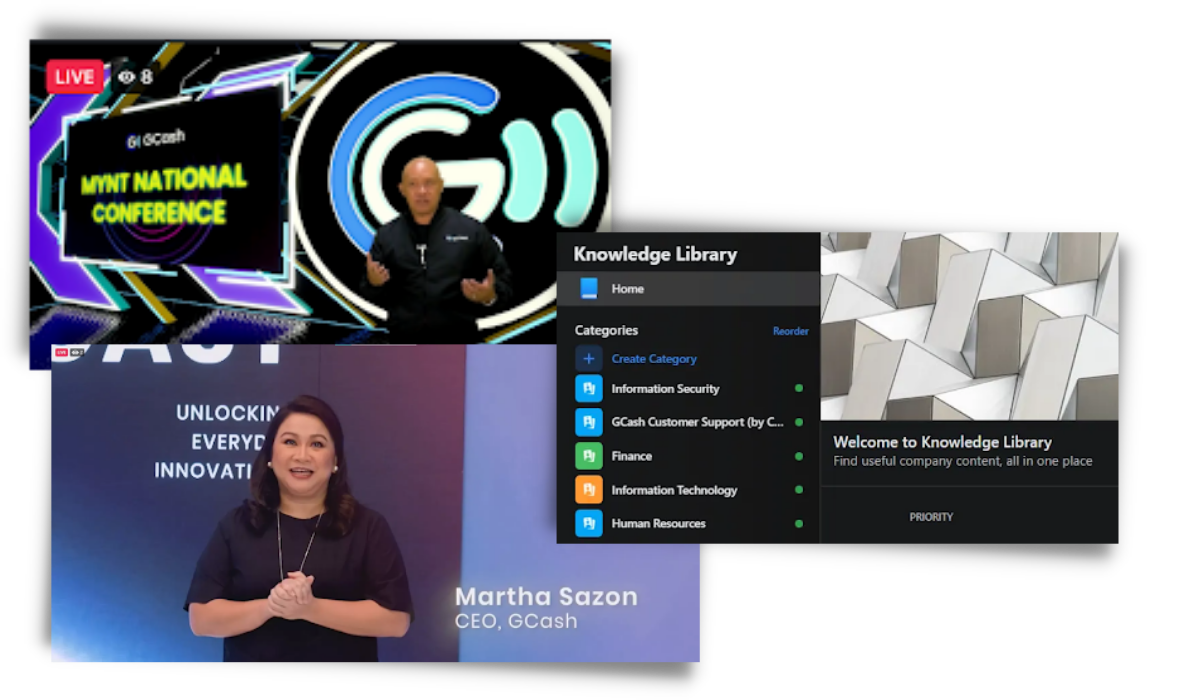Screen dimensions: 1200x700
Task: Open the Home item in Knowledge Library
Action: pos(689,289)
